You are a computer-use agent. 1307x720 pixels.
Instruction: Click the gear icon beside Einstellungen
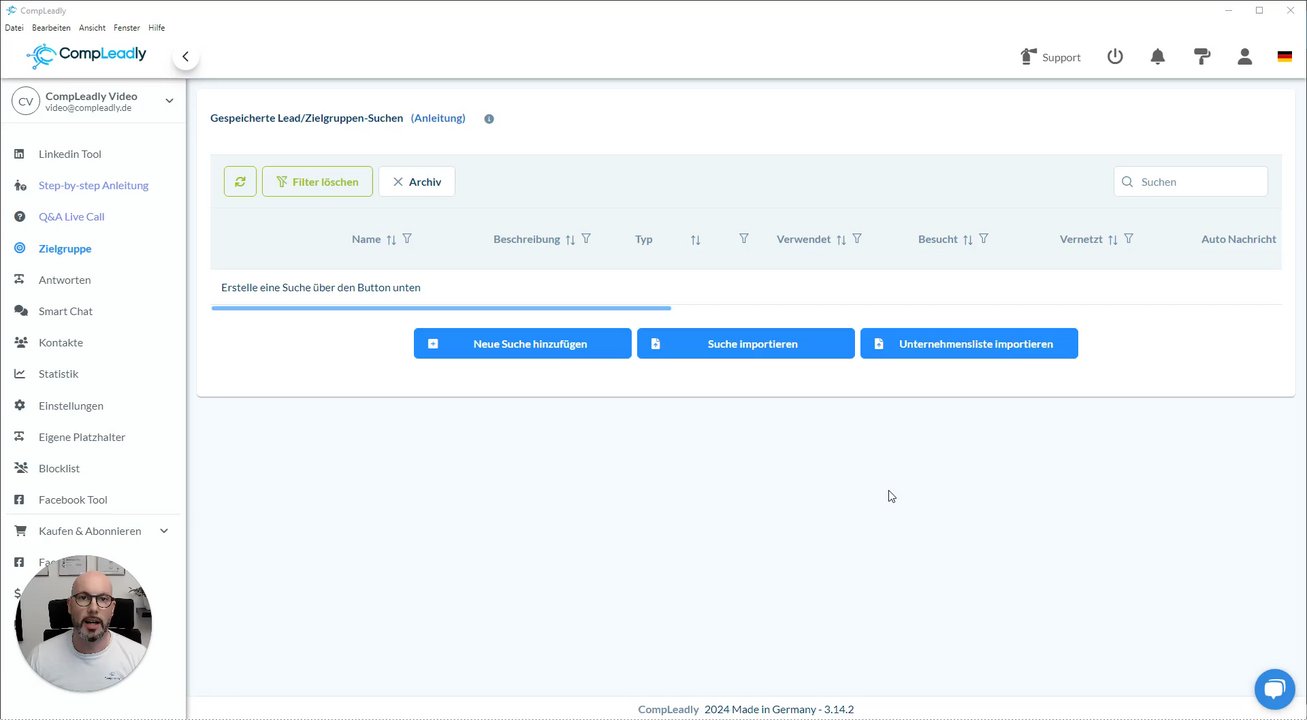[x=19, y=406]
